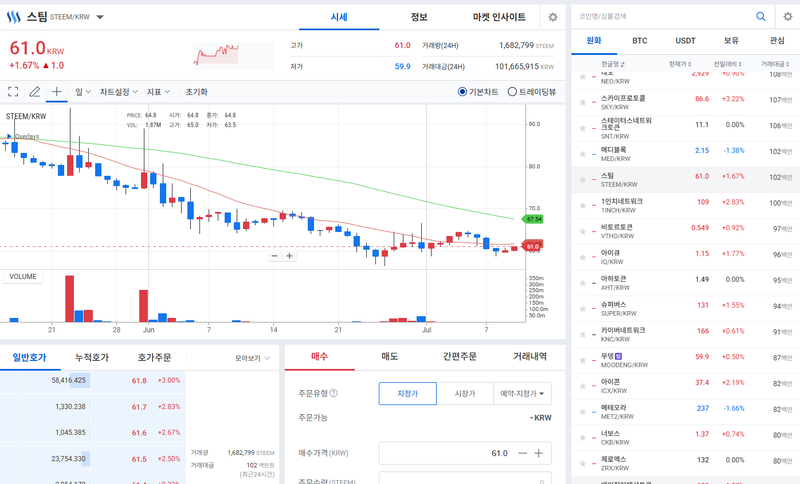The width and height of the screenshot is (800, 484).
Task: Sort list by 전일대비 column
Action: [728, 64]
